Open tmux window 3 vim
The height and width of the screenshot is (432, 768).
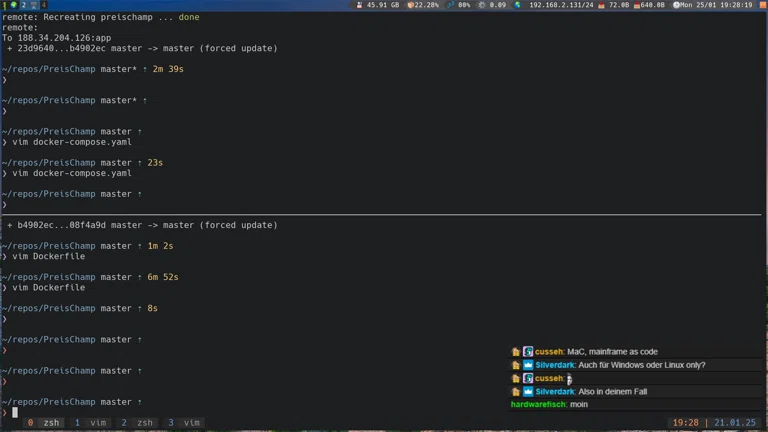pyautogui.click(x=184, y=423)
